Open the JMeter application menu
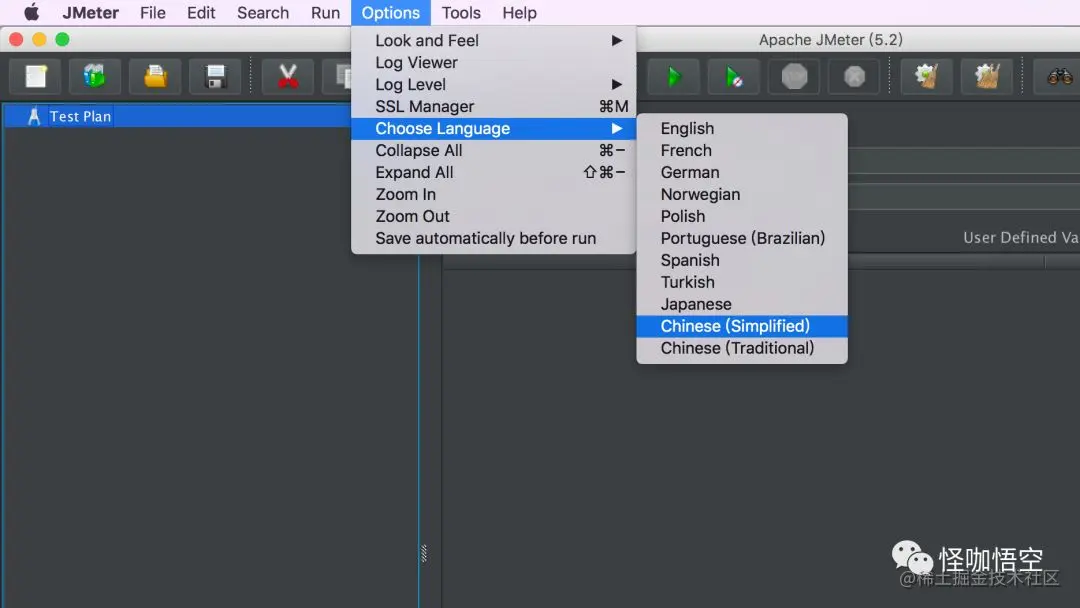This screenshot has height=608, width=1080. [x=90, y=12]
